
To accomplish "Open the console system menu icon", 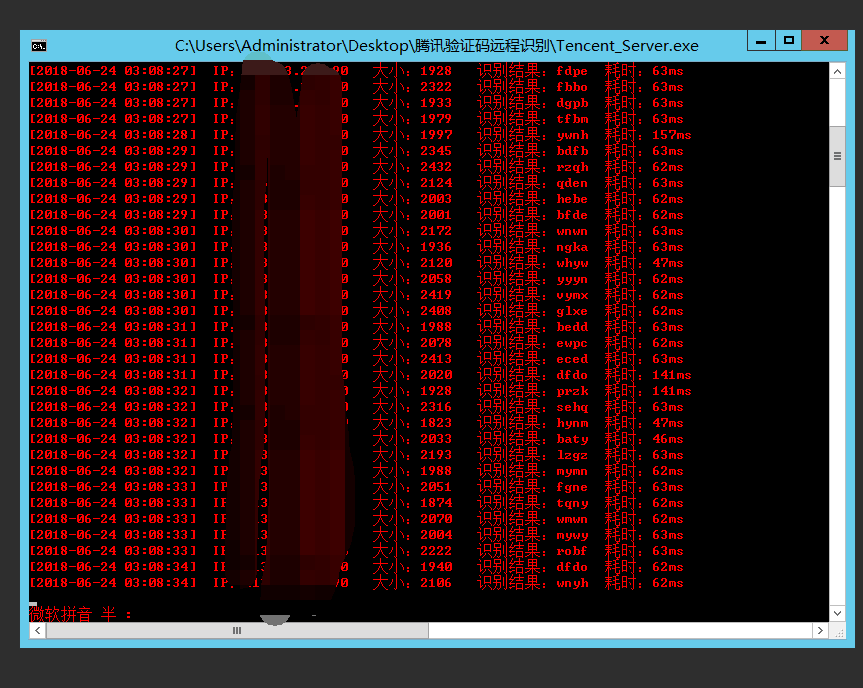I will tap(38, 45).
